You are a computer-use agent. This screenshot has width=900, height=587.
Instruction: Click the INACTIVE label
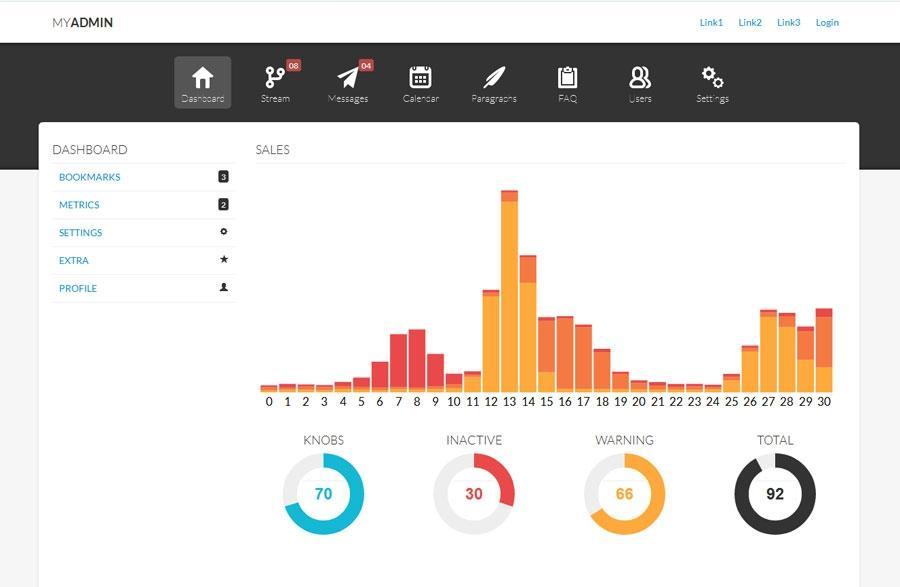tap(474, 440)
